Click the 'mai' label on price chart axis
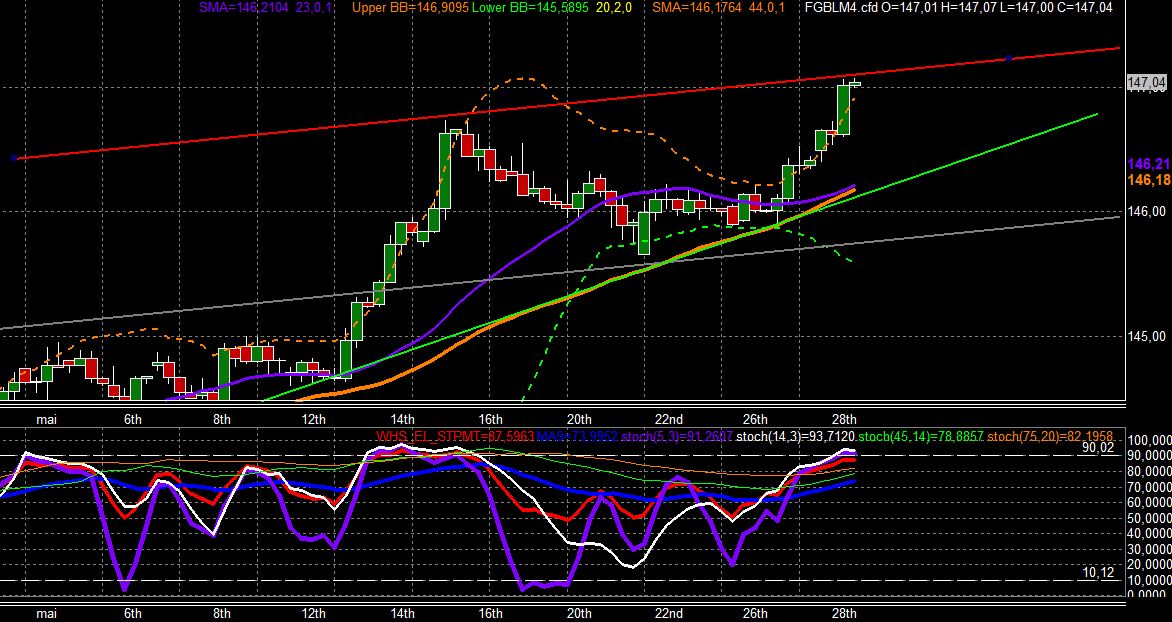Image resolution: width=1172 pixels, height=622 pixels. click(x=46, y=419)
